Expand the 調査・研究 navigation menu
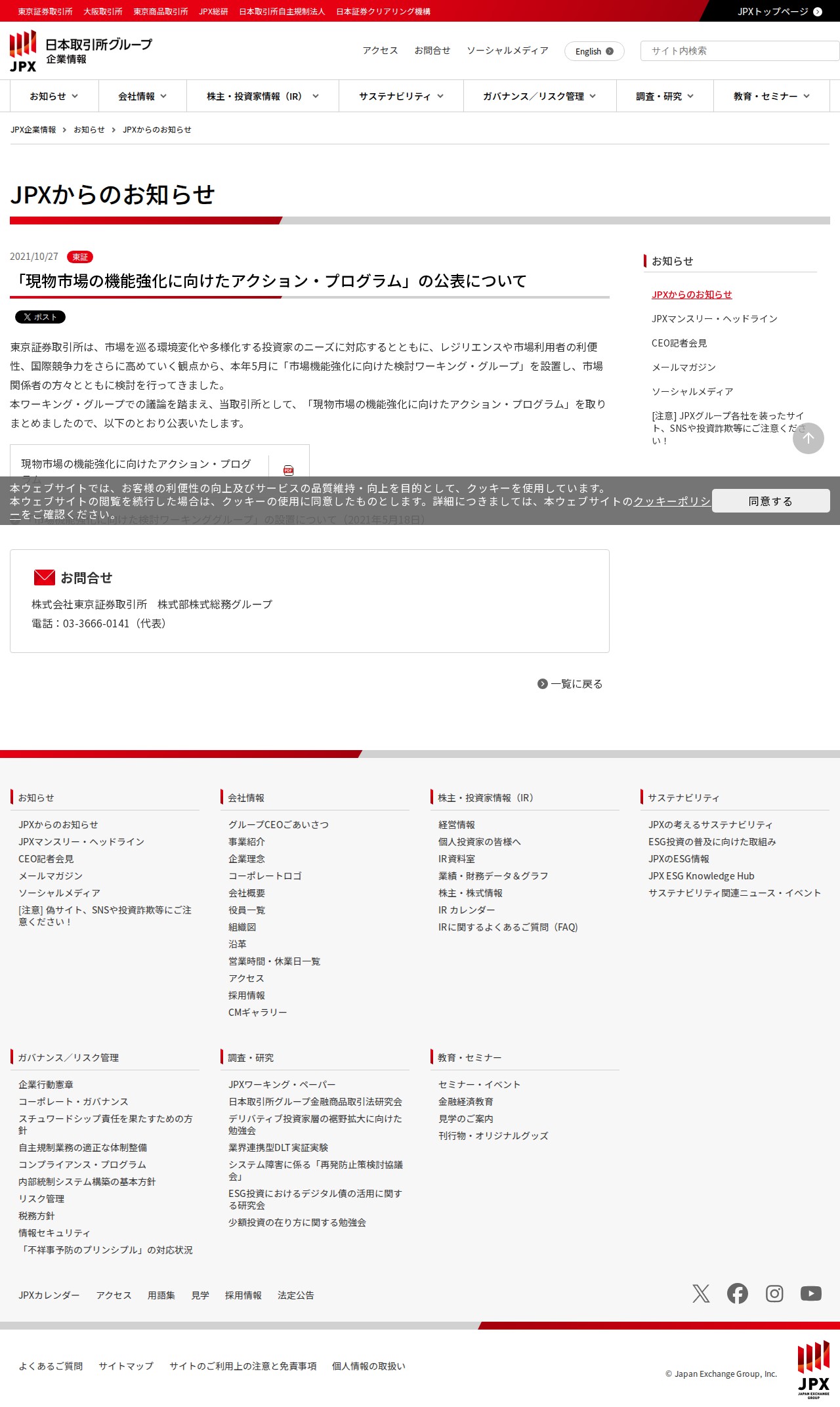This screenshot has height=1407, width=840. 665,96
